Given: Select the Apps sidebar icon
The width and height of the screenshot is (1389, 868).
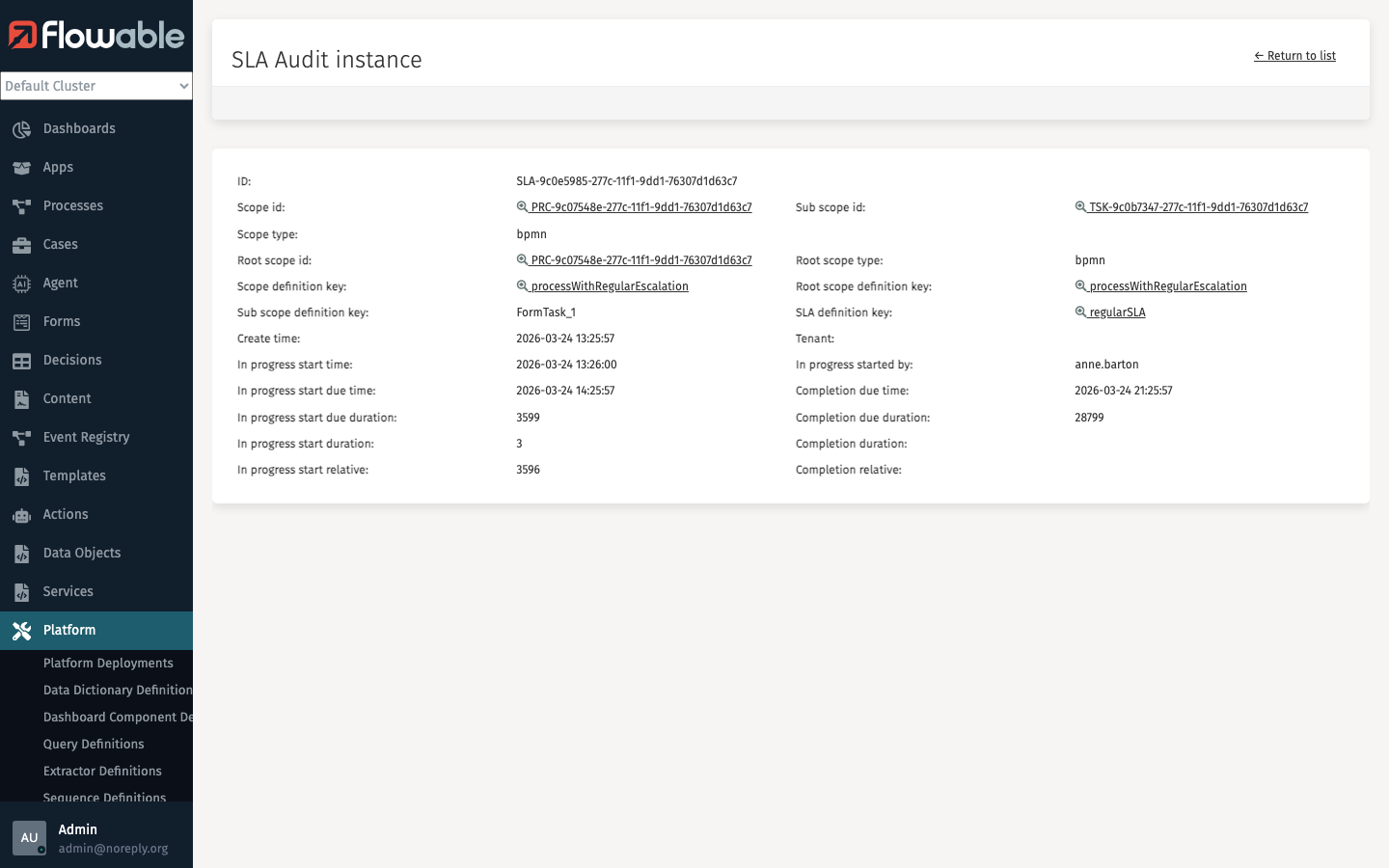Looking at the screenshot, I should click(x=56, y=167).
